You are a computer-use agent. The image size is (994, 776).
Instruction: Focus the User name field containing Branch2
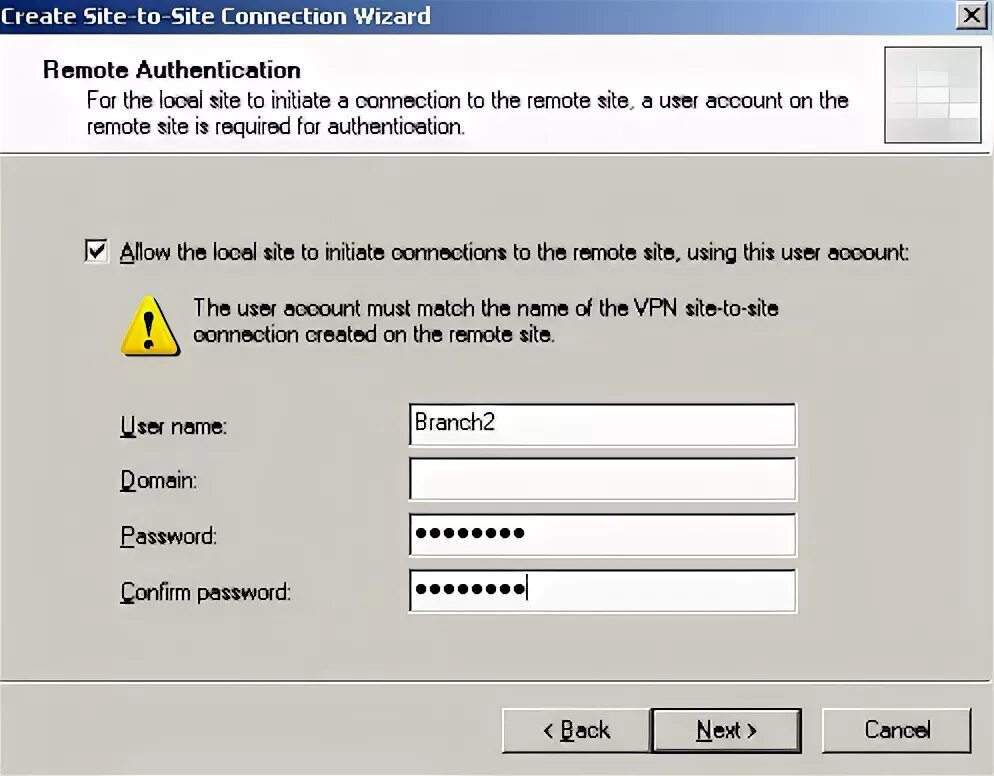(602, 424)
